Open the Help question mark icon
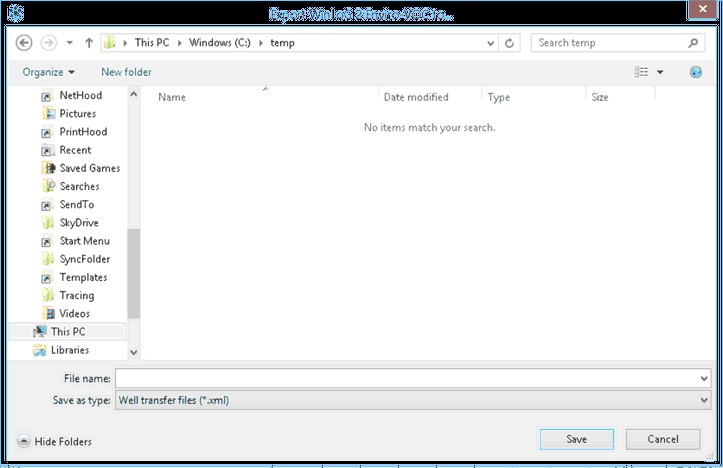723x468 pixels. (696, 72)
